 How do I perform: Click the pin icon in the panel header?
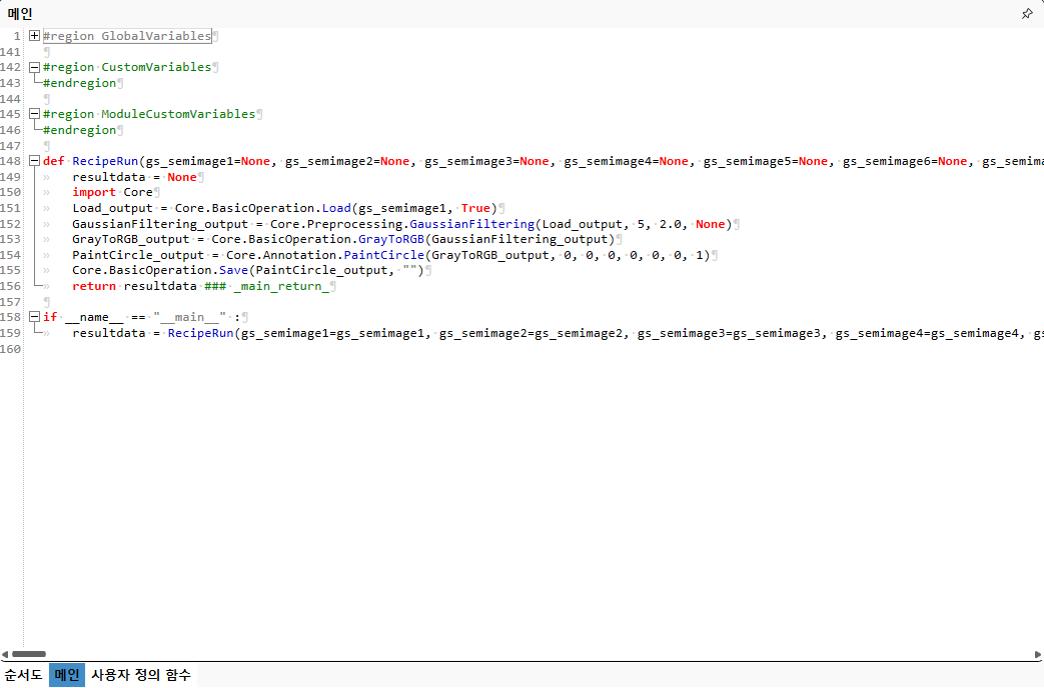1027,14
